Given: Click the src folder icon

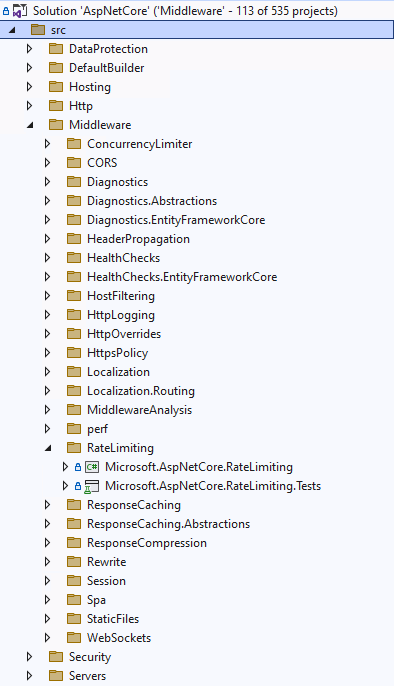Looking at the screenshot, I should coord(38,30).
